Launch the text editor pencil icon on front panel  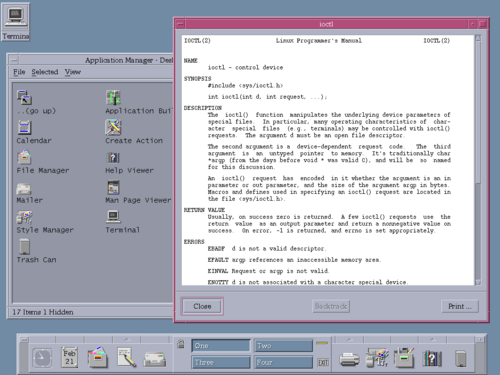coord(126,357)
